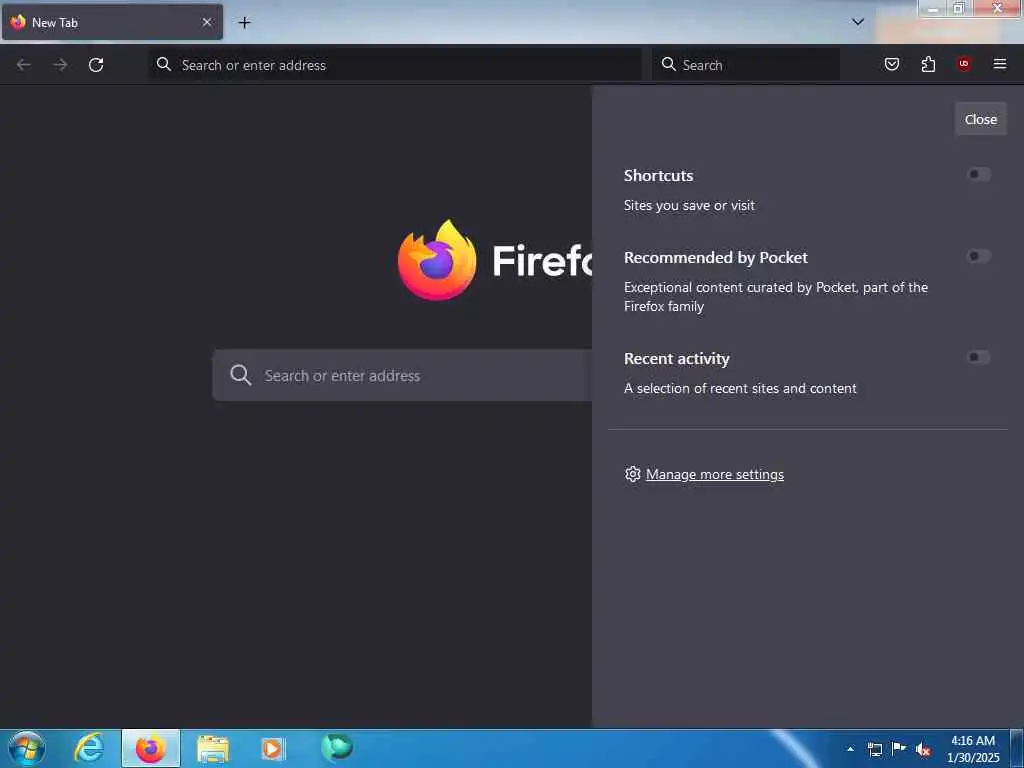Click the page search field near logo
The width and height of the screenshot is (1024, 768).
(402, 376)
